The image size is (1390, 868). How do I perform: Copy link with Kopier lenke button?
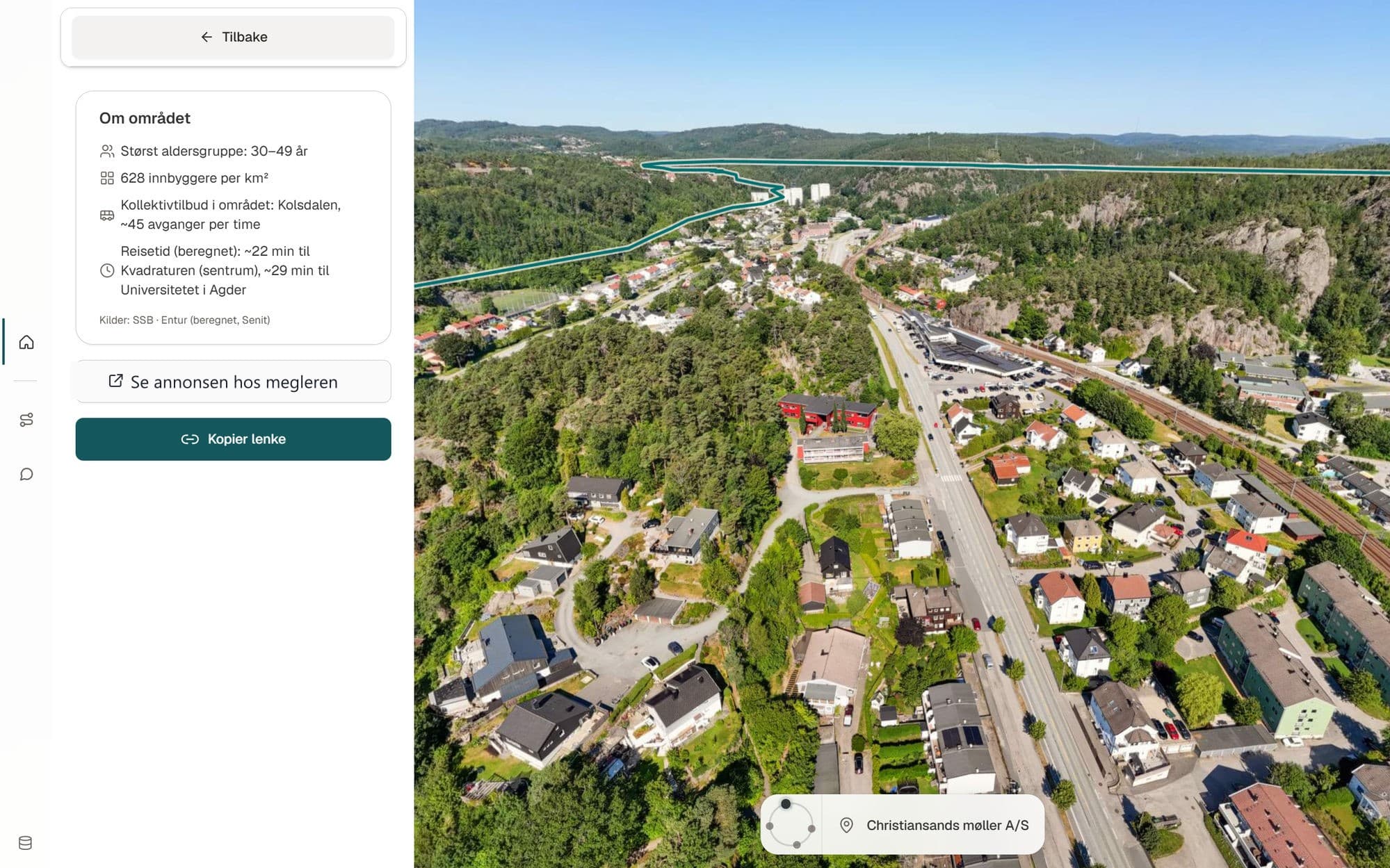233,439
